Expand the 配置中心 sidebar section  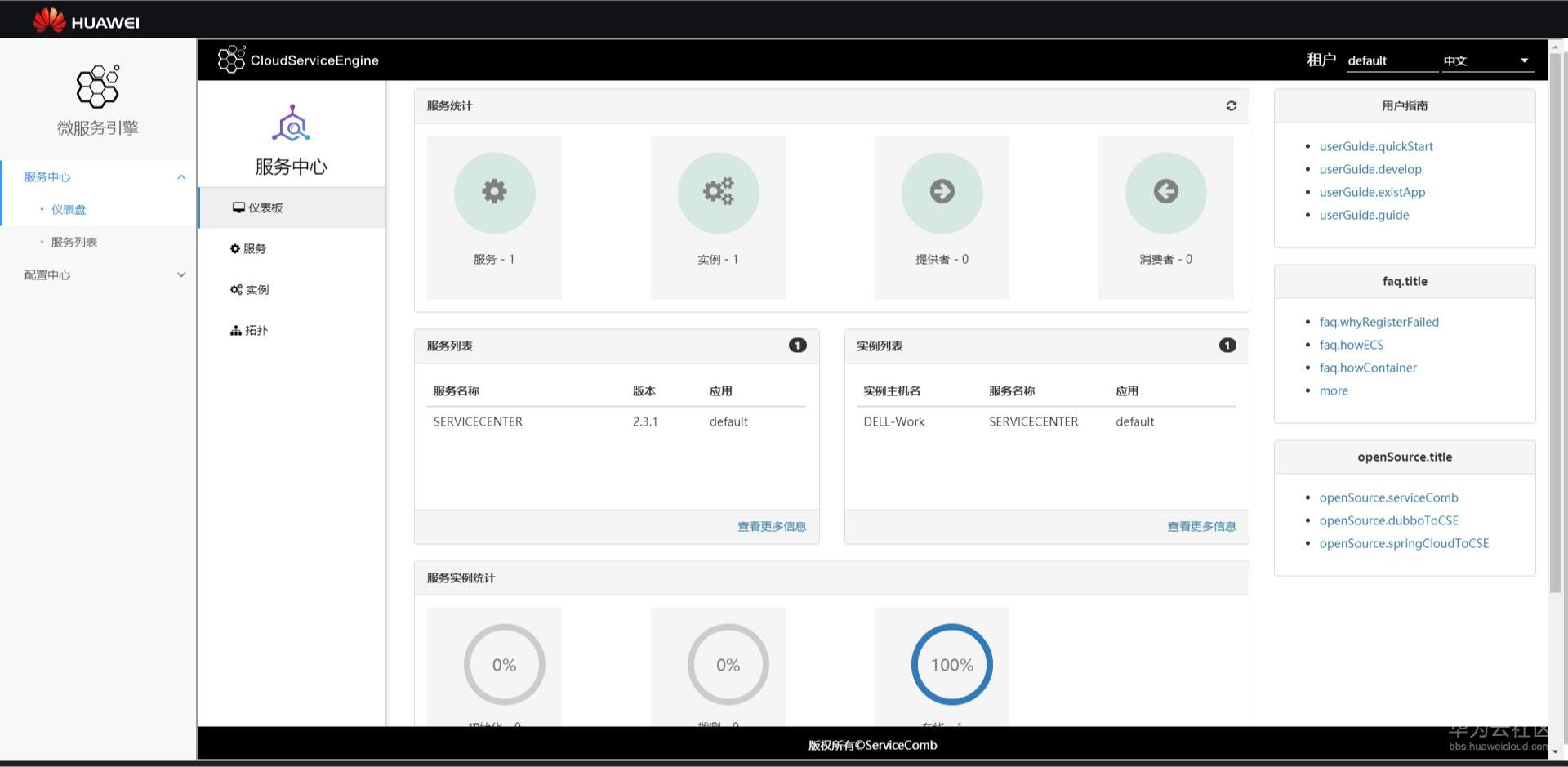(x=181, y=275)
